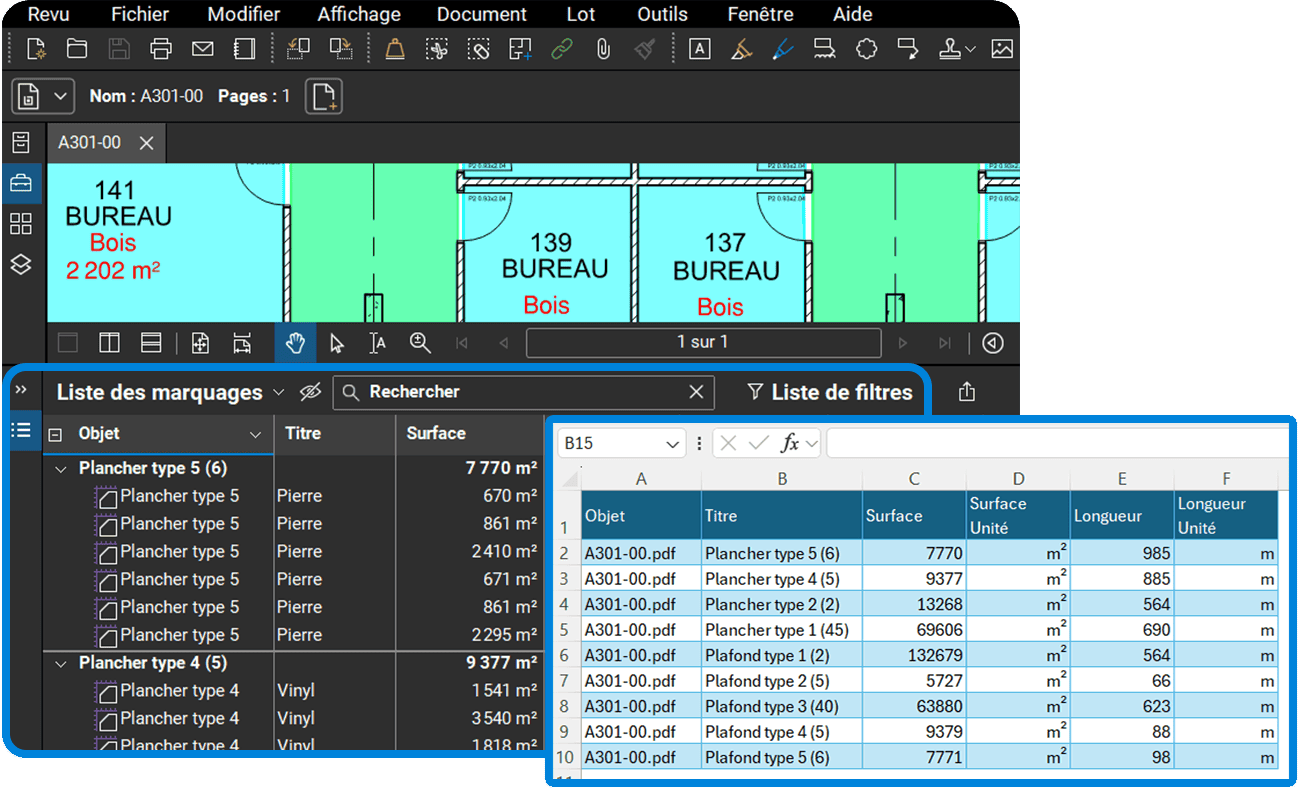This screenshot has height=788, width=1298.
Task: Open the Liste des marquages panel dropdown
Action: 277,392
